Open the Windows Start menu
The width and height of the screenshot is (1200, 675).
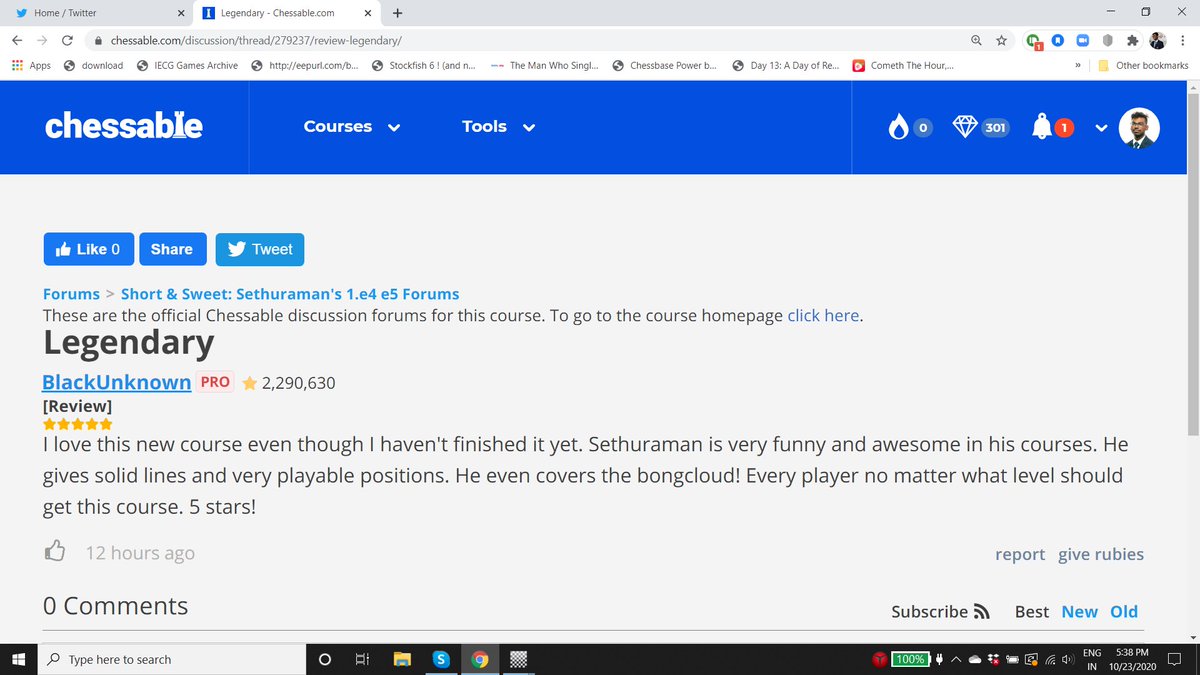click(18, 659)
